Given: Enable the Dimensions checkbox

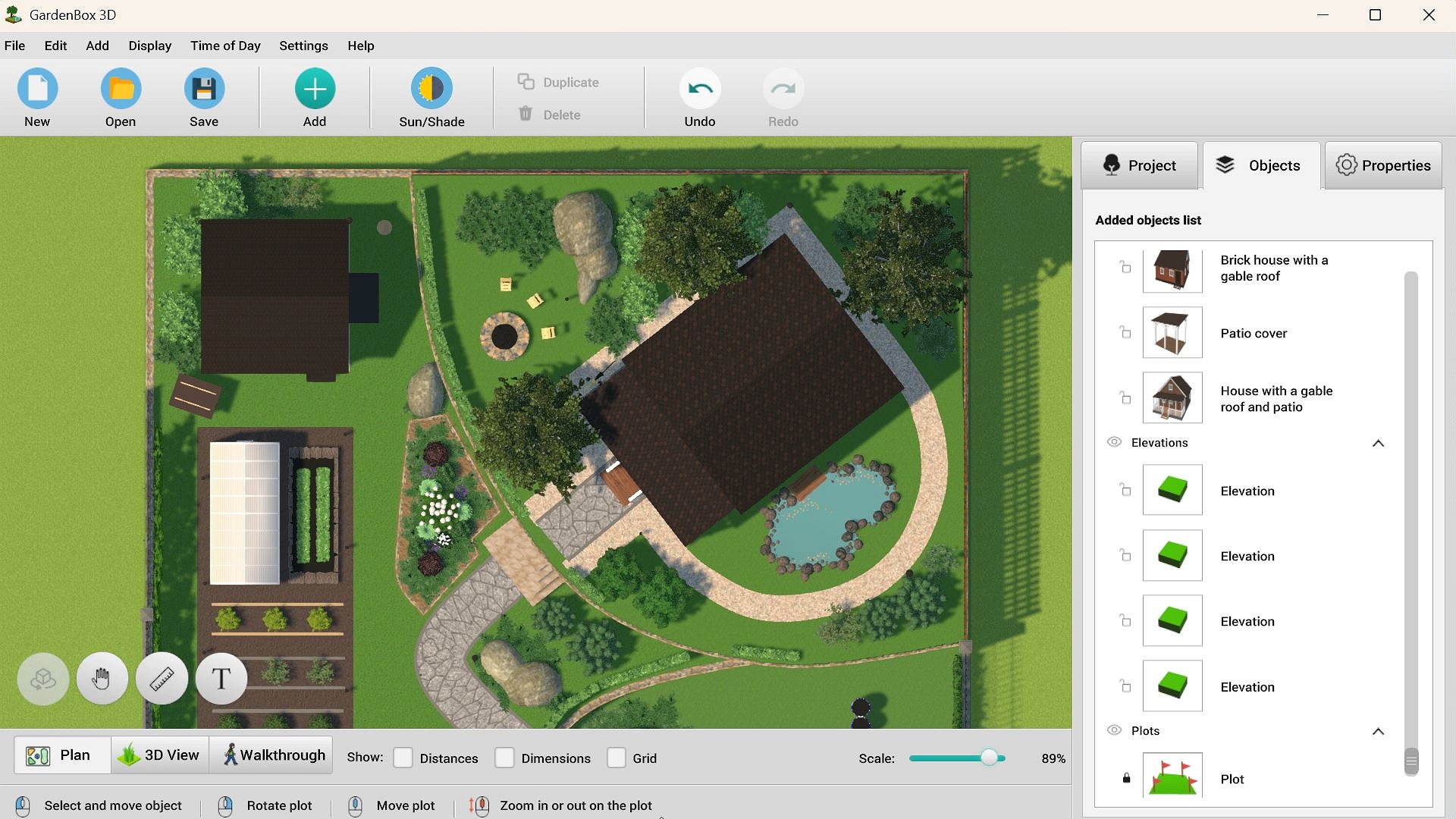Looking at the screenshot, I should click(x=504, y=758).
